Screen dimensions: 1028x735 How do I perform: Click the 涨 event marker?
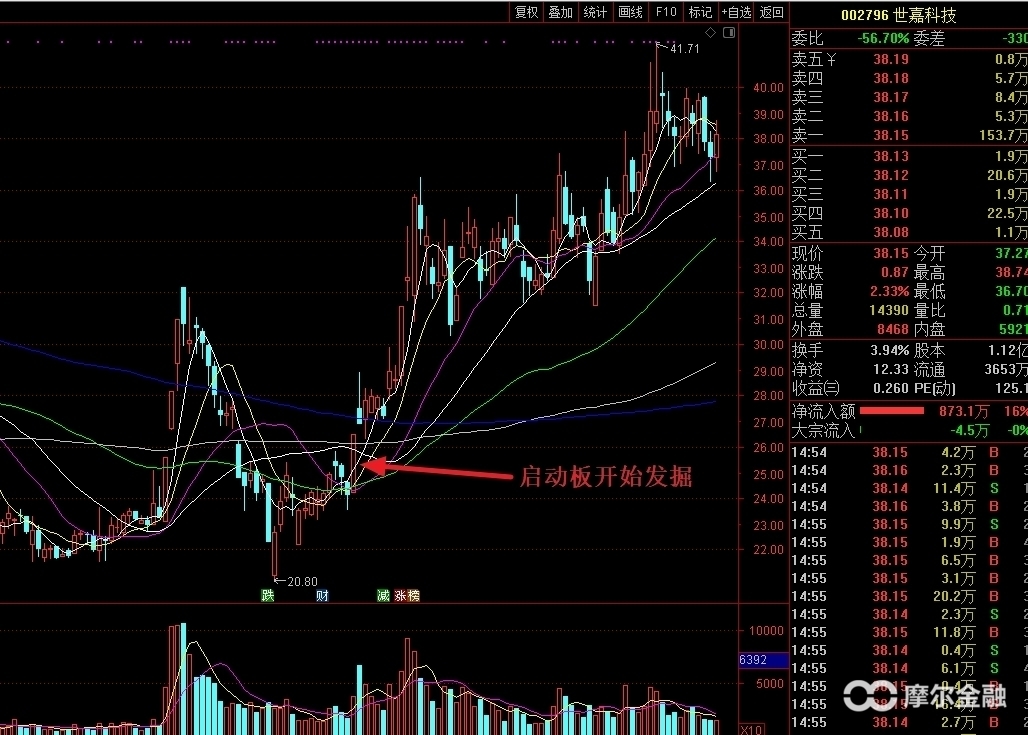tap(401, 596)
